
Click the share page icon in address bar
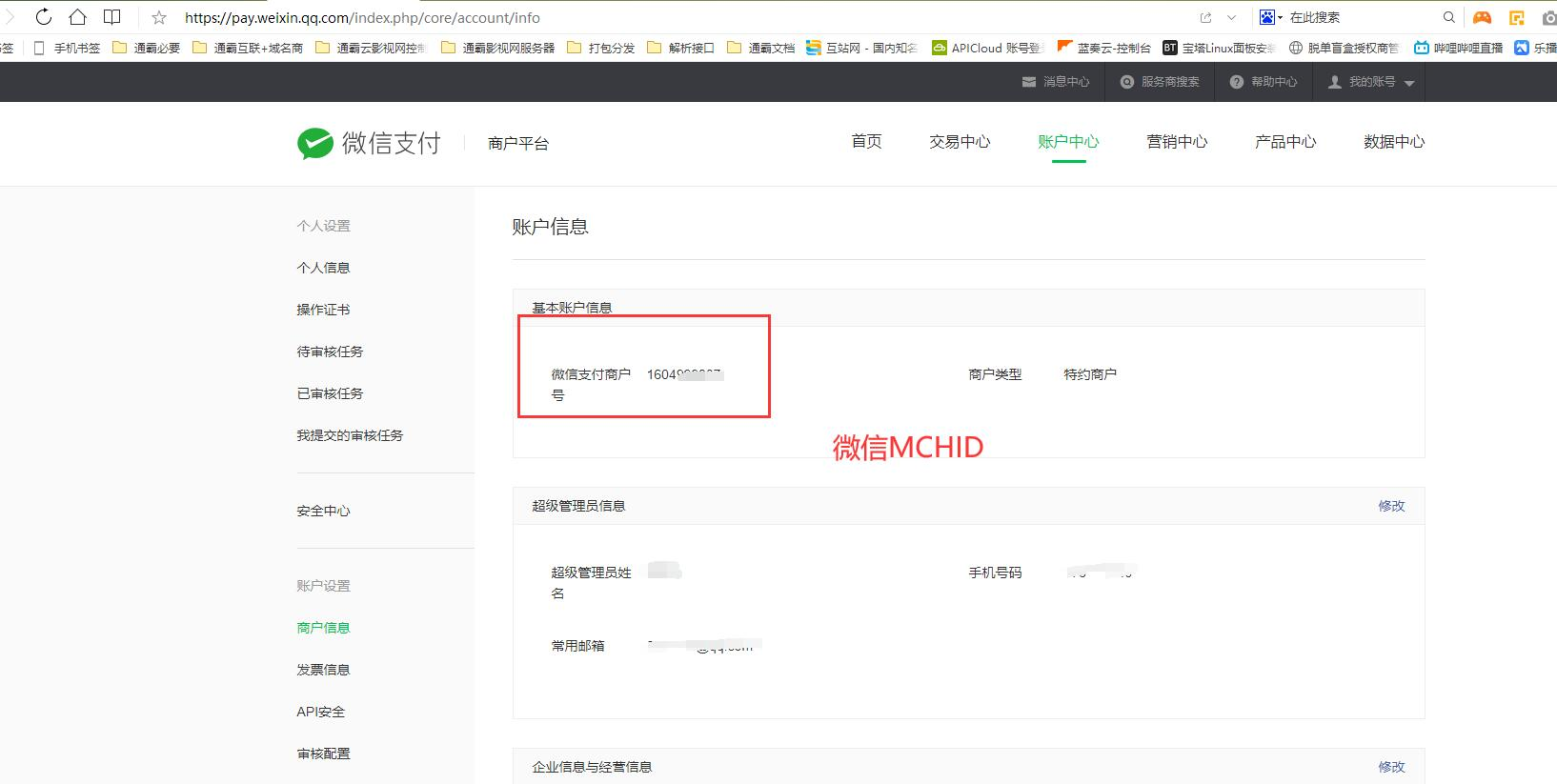pos(1205,17)
